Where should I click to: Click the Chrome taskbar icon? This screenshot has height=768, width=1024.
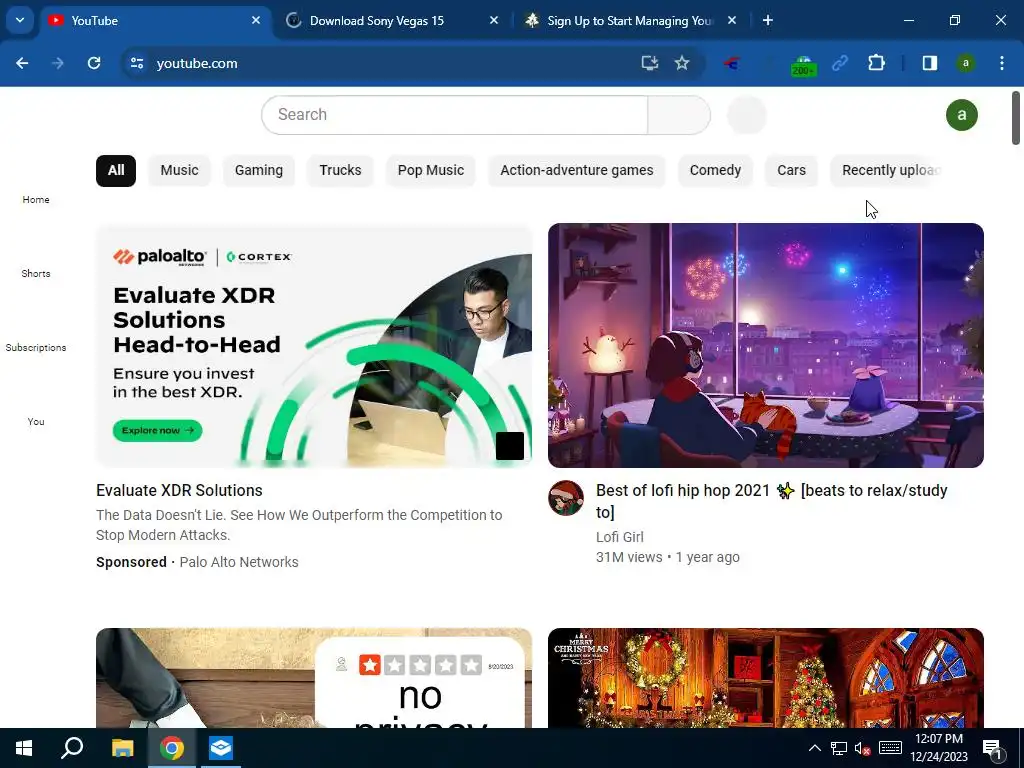[x=172, y=748]
